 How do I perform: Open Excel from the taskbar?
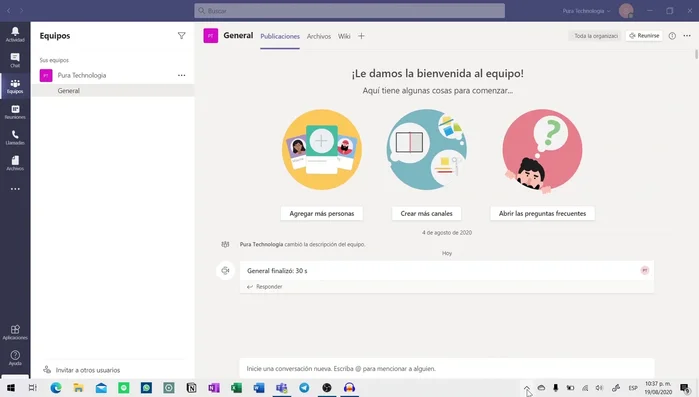click(x=237, y=388)
